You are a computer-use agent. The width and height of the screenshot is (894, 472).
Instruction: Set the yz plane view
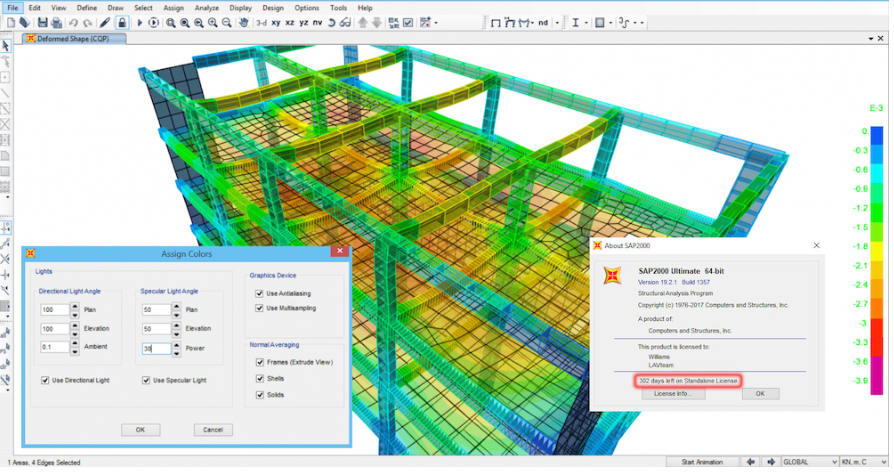coord(303,23)
